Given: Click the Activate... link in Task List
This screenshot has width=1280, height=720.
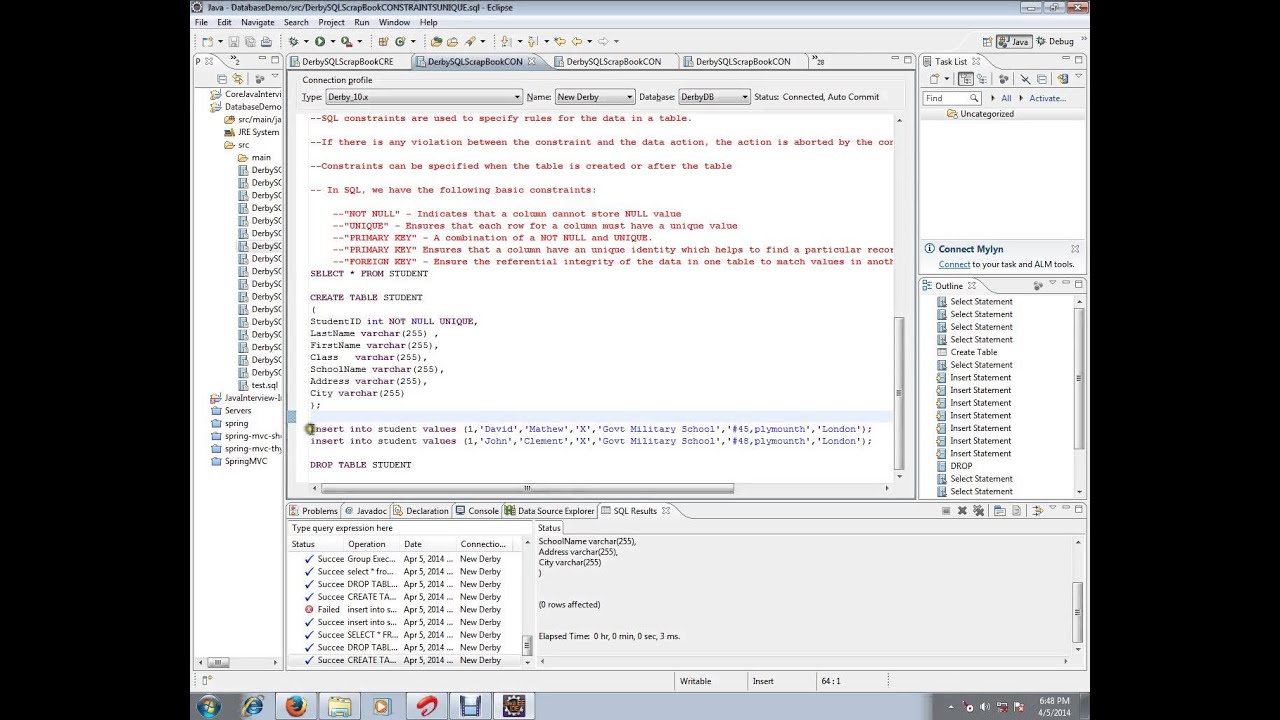Looking at the screenshot, I should tap(1047, 98).
